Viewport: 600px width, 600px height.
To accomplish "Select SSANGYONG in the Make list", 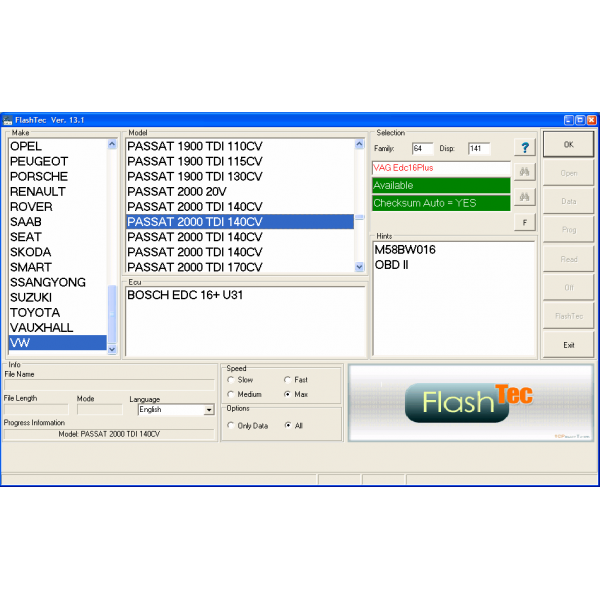I will [57, 282].
